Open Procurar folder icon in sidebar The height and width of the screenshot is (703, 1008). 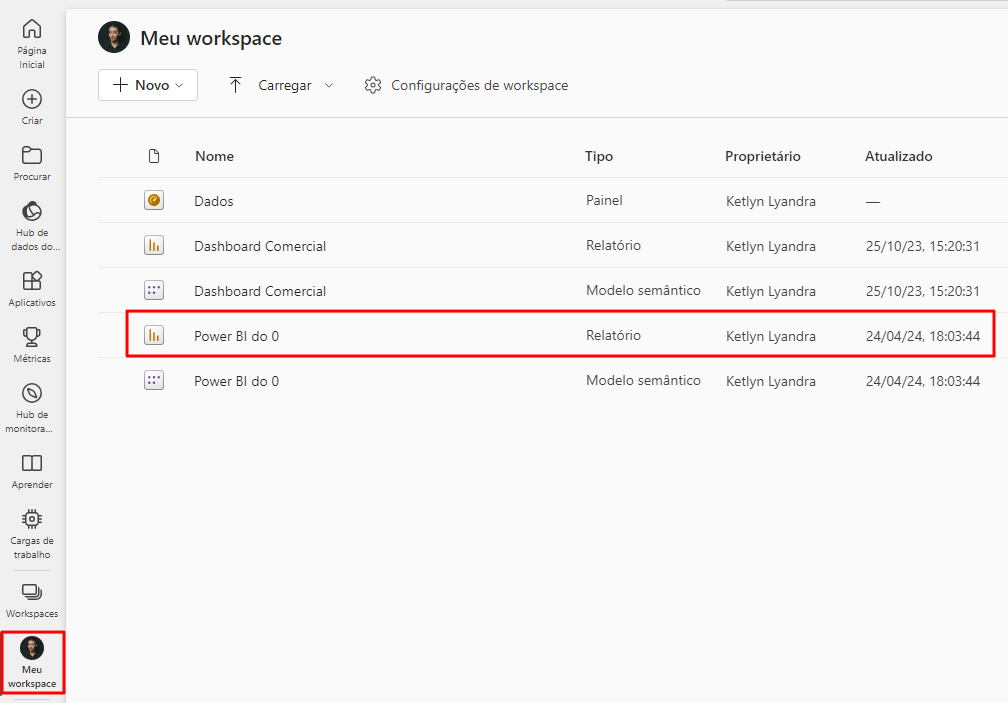click(32, 155)
